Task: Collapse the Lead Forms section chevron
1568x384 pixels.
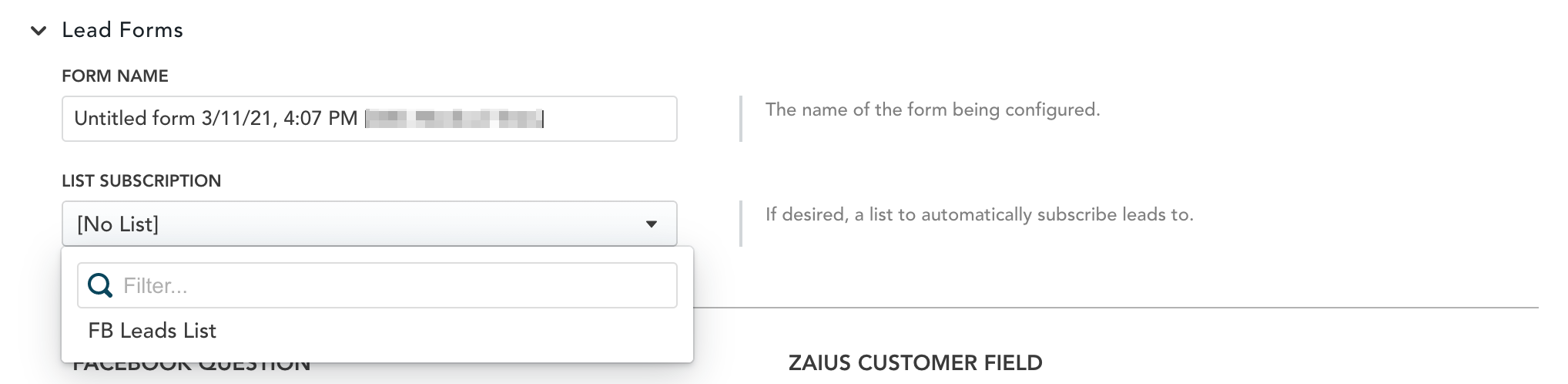Action: click(39, 31)
